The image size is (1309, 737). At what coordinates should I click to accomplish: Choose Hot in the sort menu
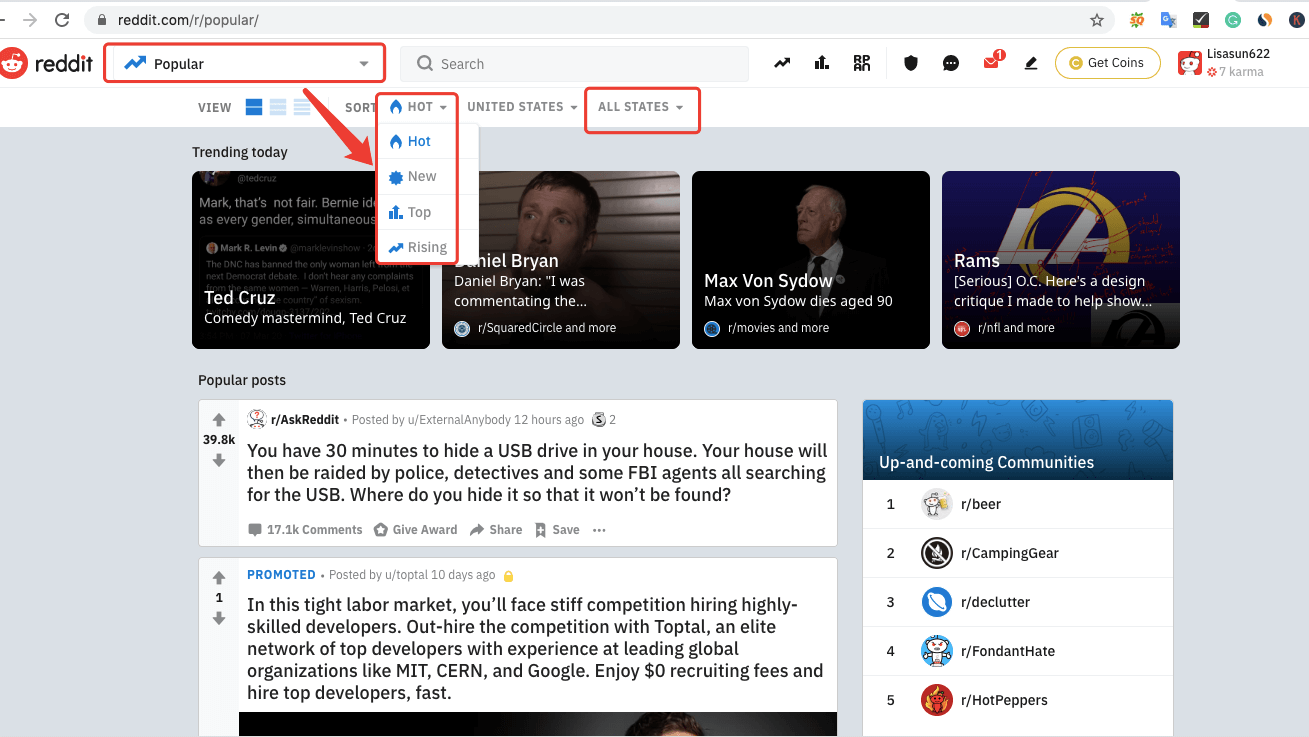coord(418,141)
